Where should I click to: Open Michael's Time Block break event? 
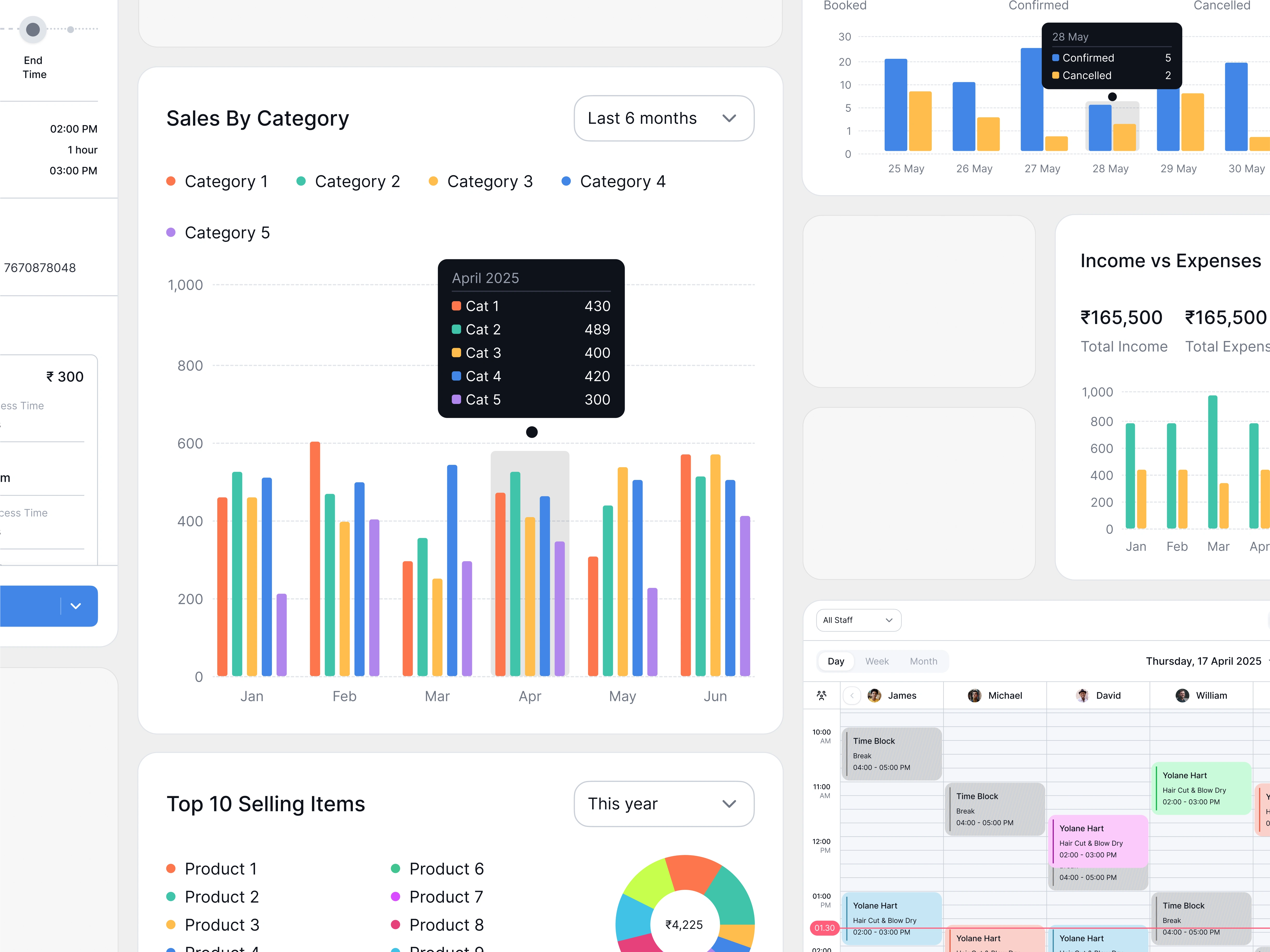tap(994, 809)
